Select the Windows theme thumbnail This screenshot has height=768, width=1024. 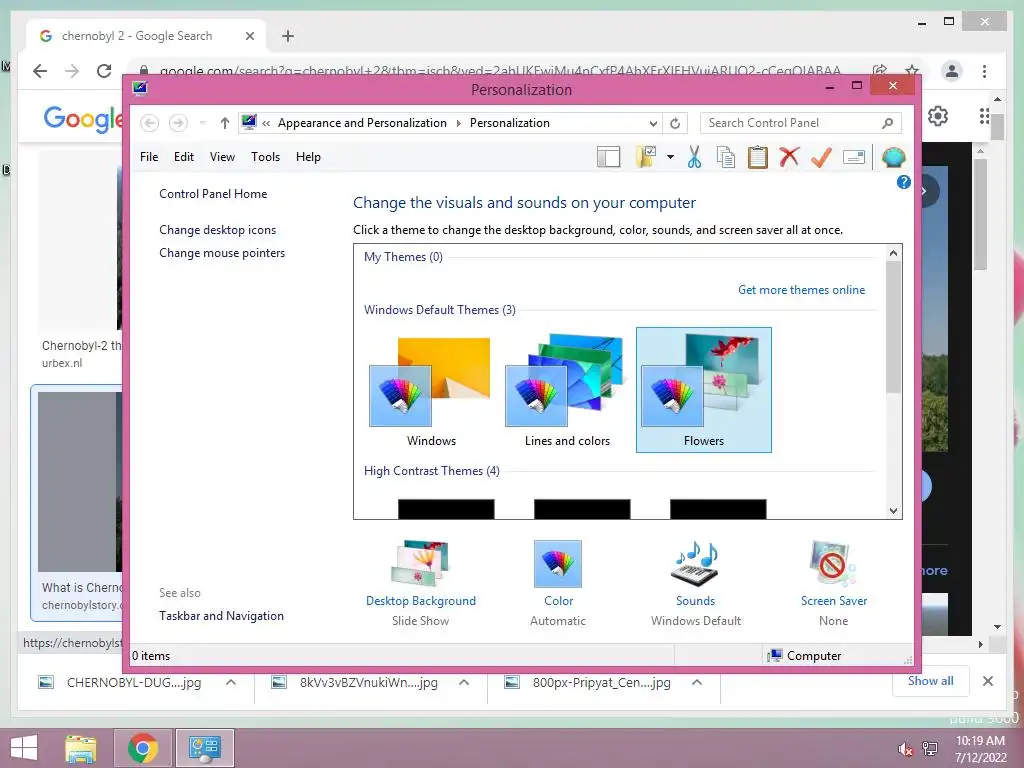[431, 391]
